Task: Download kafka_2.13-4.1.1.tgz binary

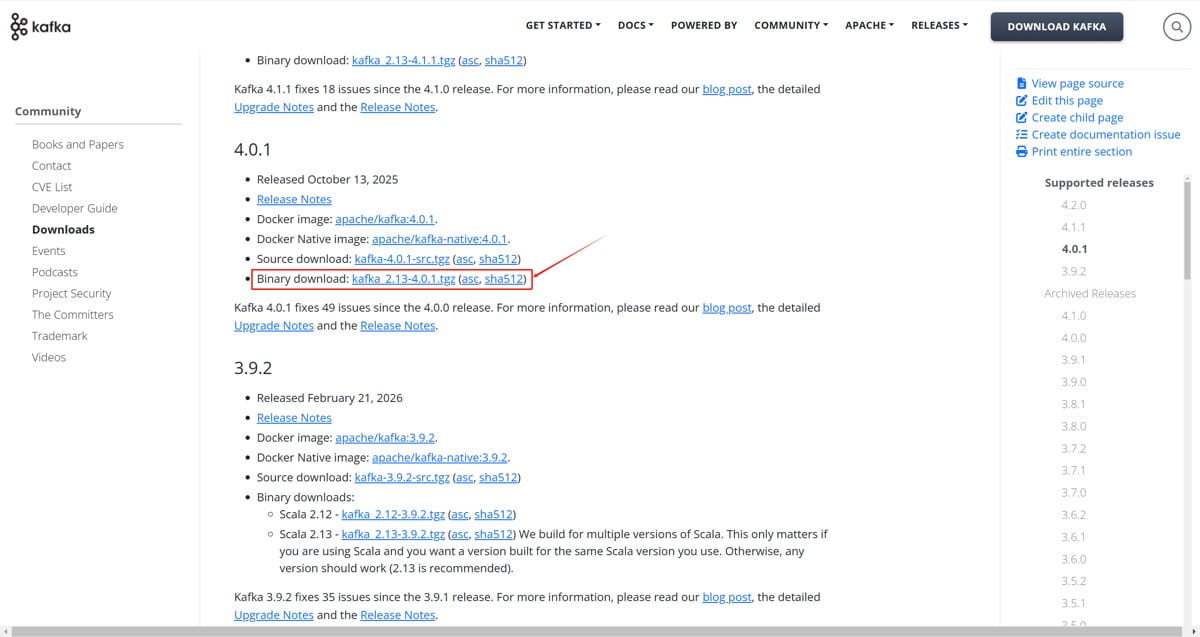Action: (x=404, y=60)
